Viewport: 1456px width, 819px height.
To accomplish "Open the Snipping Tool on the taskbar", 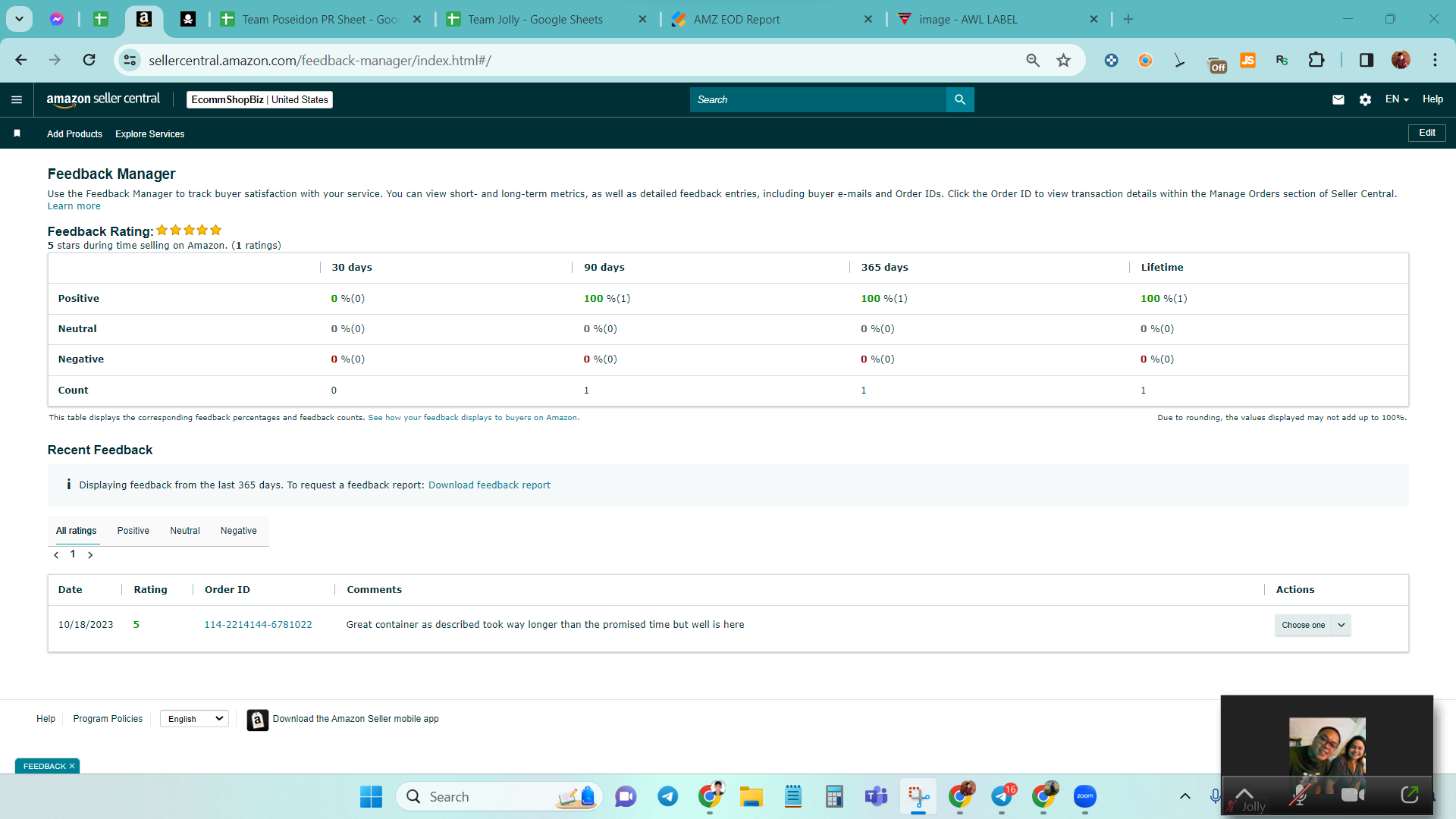I will 918,797.
